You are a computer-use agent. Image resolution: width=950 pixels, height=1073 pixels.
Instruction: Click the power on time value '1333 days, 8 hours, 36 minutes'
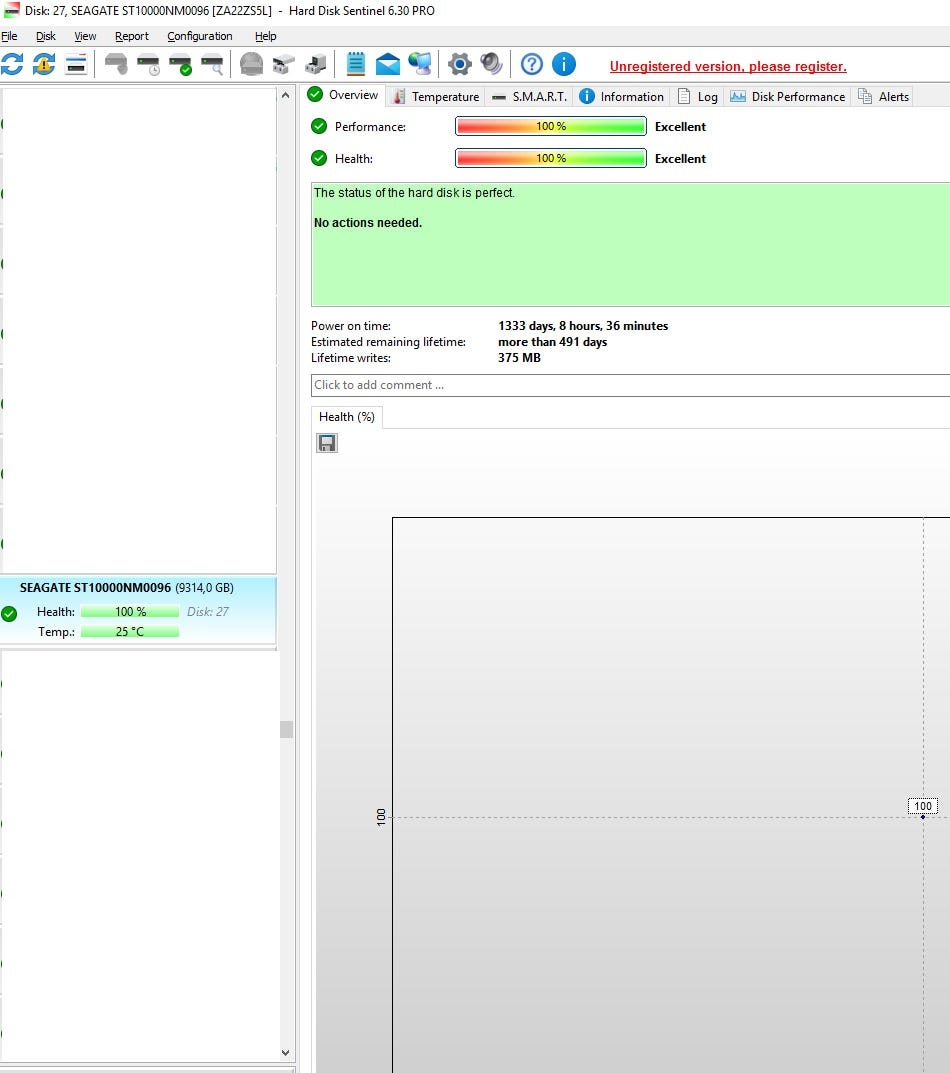[583, 326]
